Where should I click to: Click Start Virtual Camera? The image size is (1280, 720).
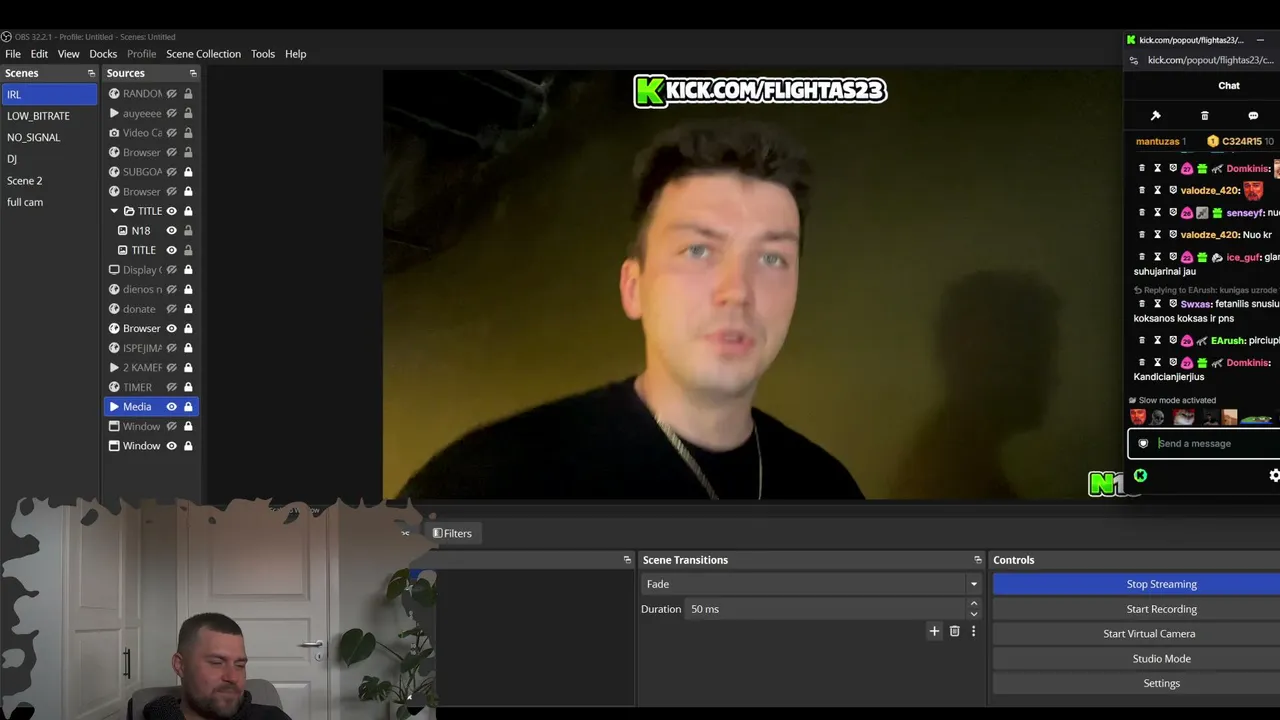[x=1137, y=634]
